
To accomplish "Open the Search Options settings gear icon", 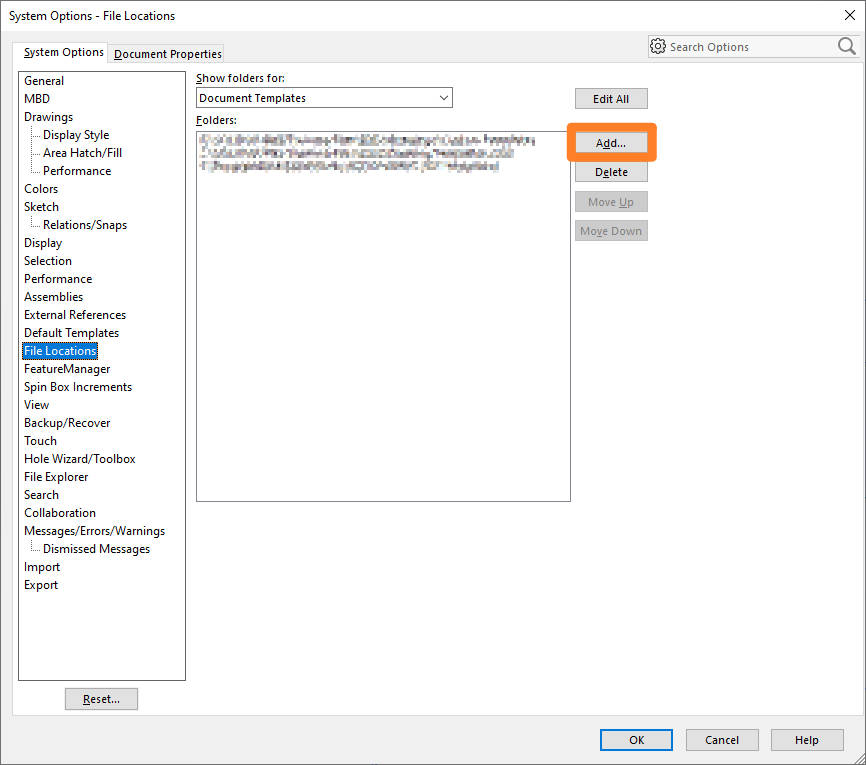I will point(658,46).
